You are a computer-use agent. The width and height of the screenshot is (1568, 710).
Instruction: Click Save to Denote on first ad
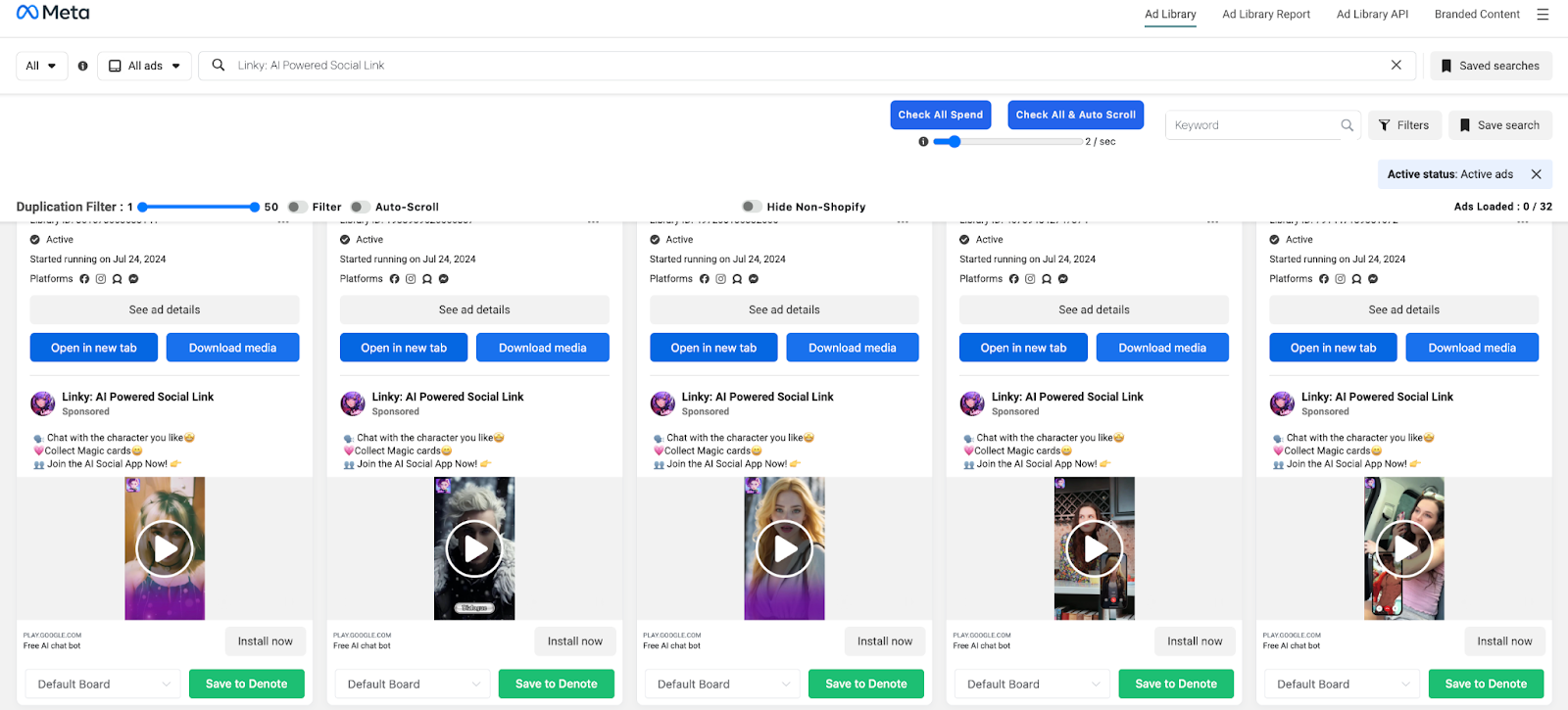point(247,684)
